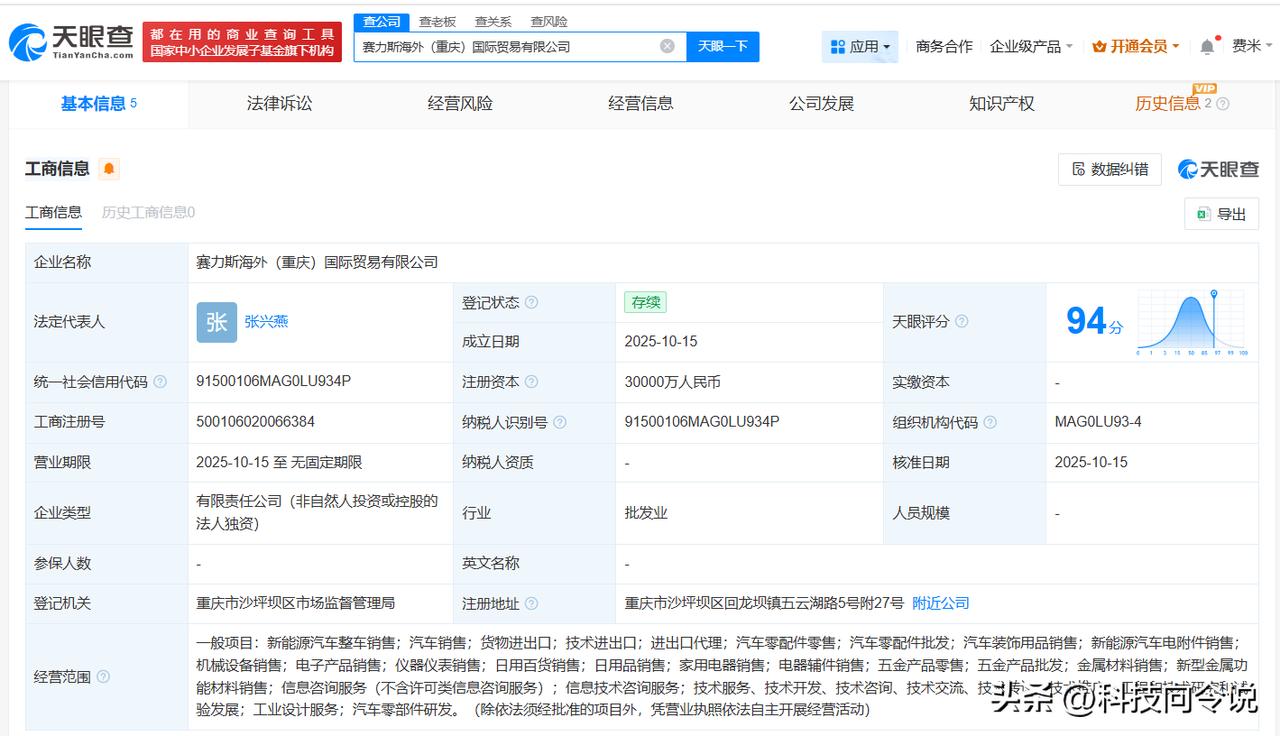Click the orange alert bell beside 工商信息
Viewport: 1280px width, 736px height.
109,169
